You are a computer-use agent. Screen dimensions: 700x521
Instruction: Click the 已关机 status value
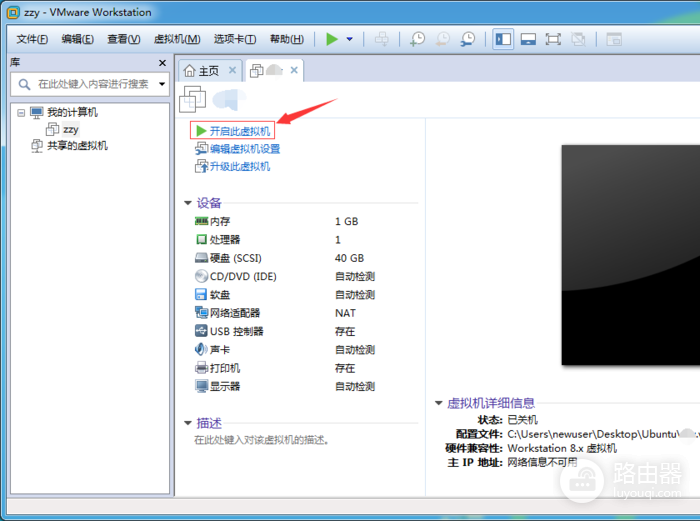click(x=523, y=420)
